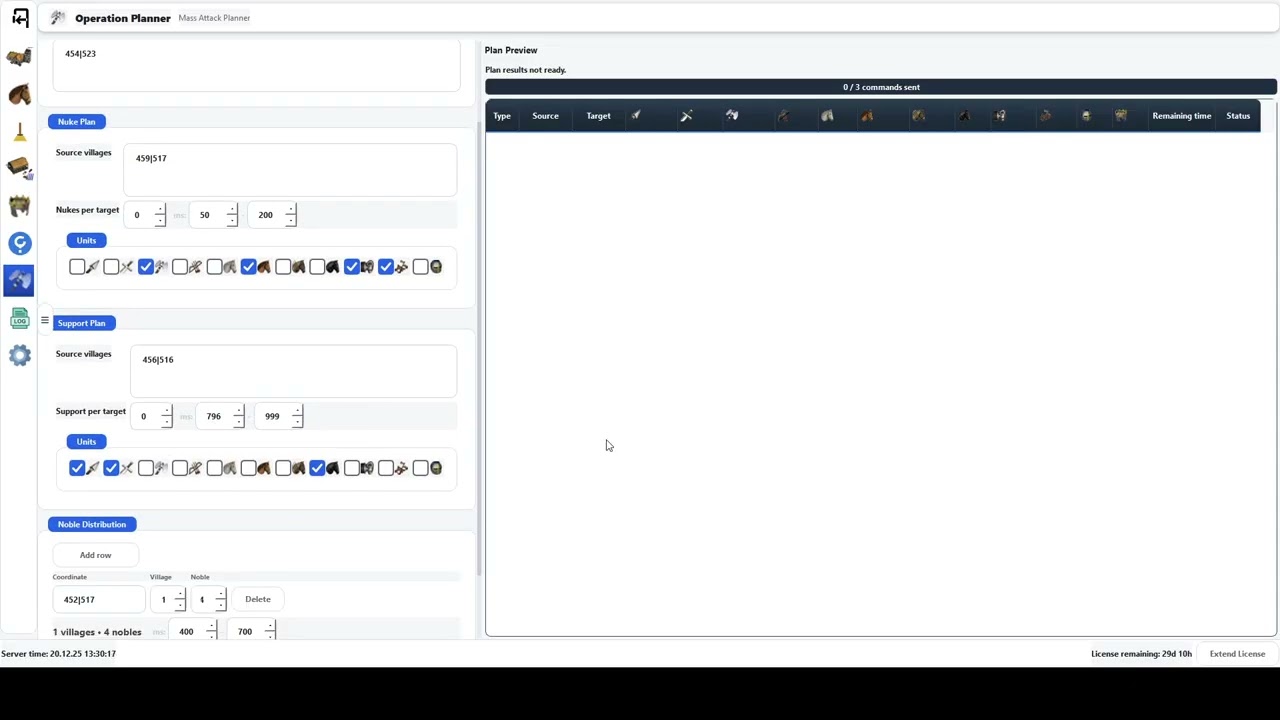This screenshot has width=1280, height=720.
Task: Click the Add row button
Action: [x=96, y=555]
